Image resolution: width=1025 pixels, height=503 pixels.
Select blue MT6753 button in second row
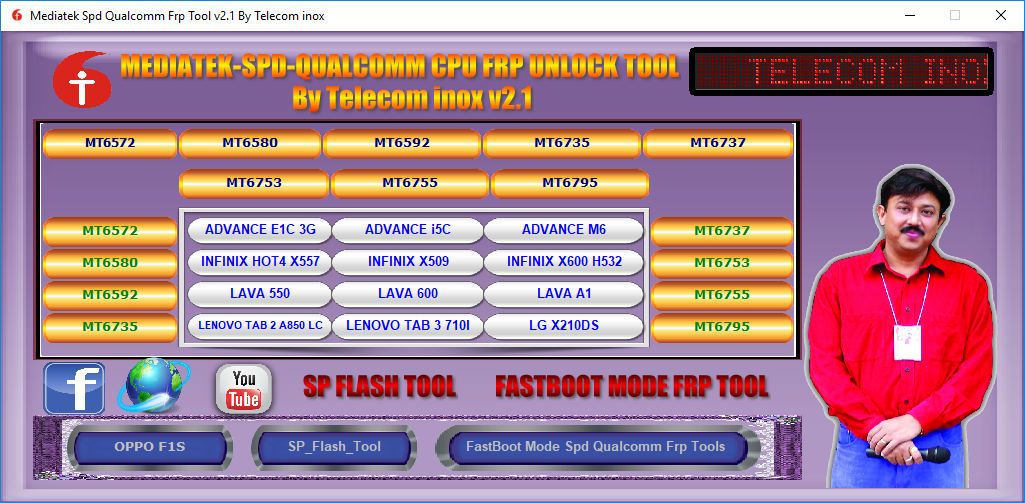tap(254, 184)
